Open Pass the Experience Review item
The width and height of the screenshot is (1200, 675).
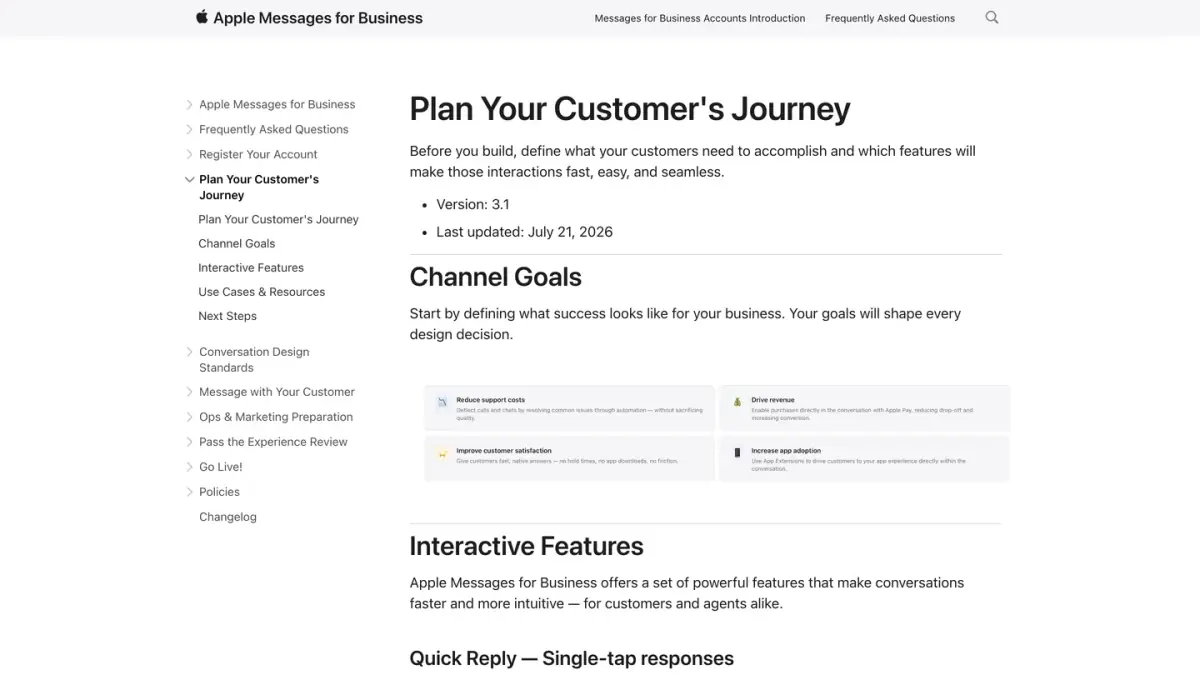273,442
